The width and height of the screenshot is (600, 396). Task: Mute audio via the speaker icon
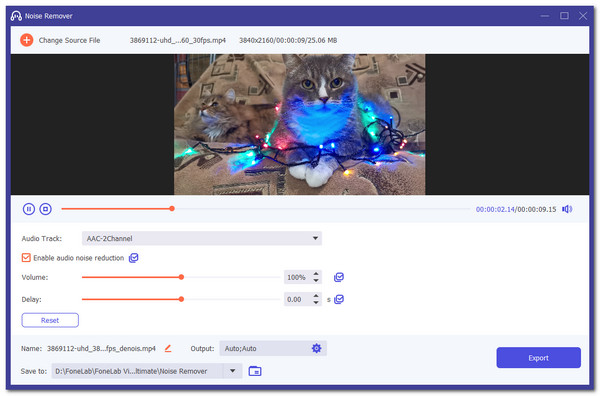click(x=567, y=209)
